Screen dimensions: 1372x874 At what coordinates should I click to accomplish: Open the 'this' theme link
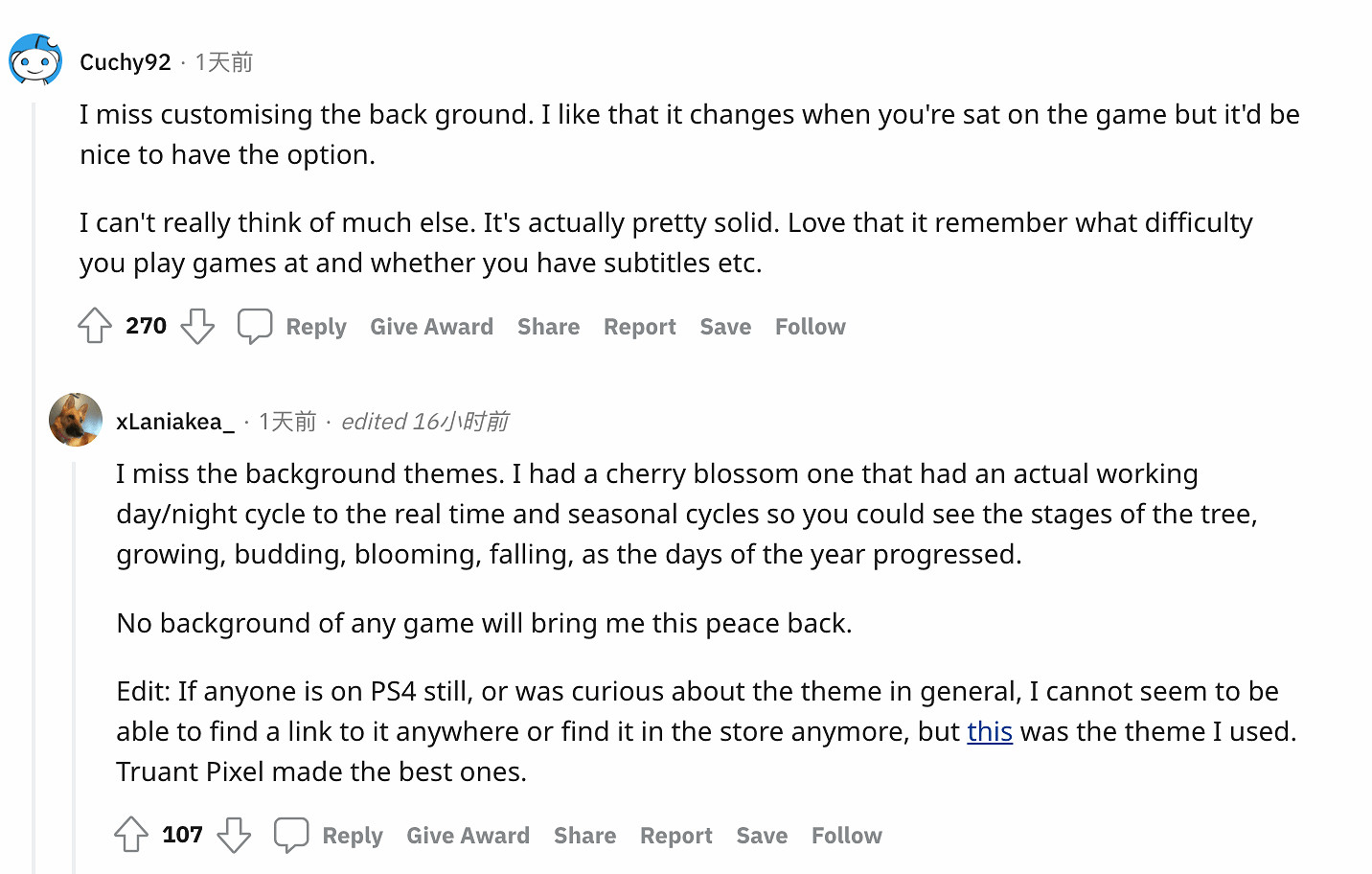tap(990, 732)
